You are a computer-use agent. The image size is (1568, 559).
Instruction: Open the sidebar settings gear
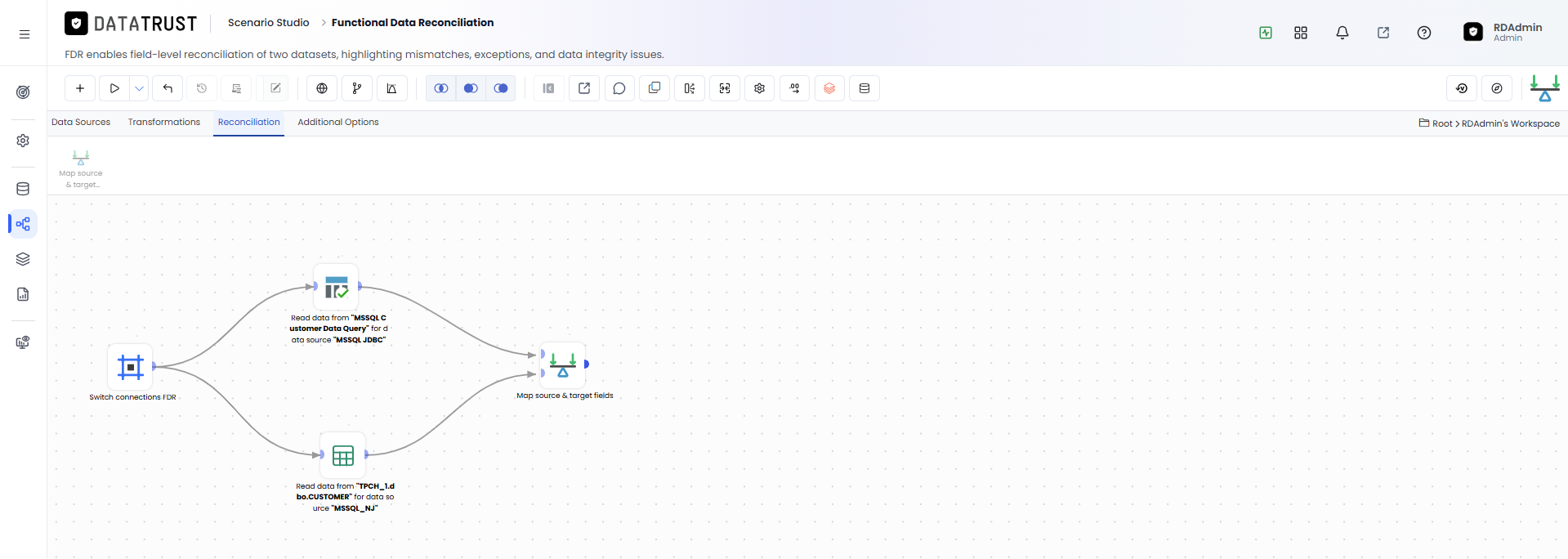pos(23,141)
